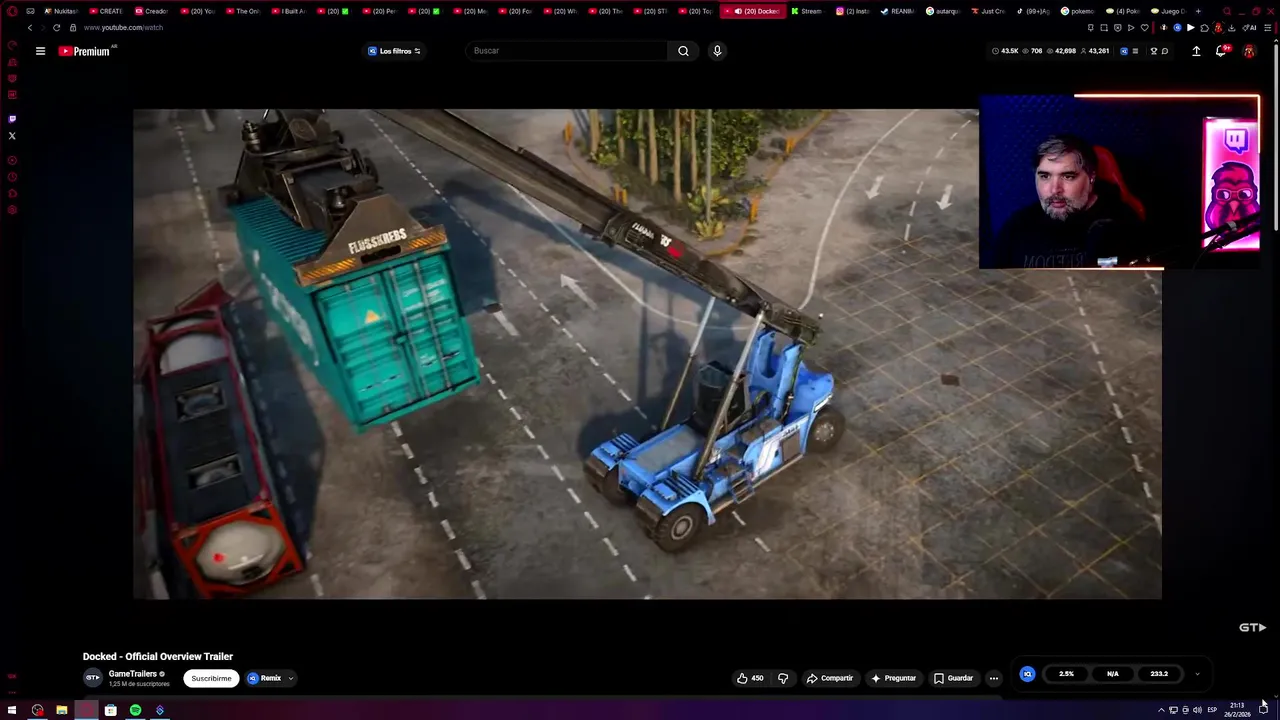Switch to the Just Cre browser tab
This screenshot has height=720, width=1280.
click(988, 11)
